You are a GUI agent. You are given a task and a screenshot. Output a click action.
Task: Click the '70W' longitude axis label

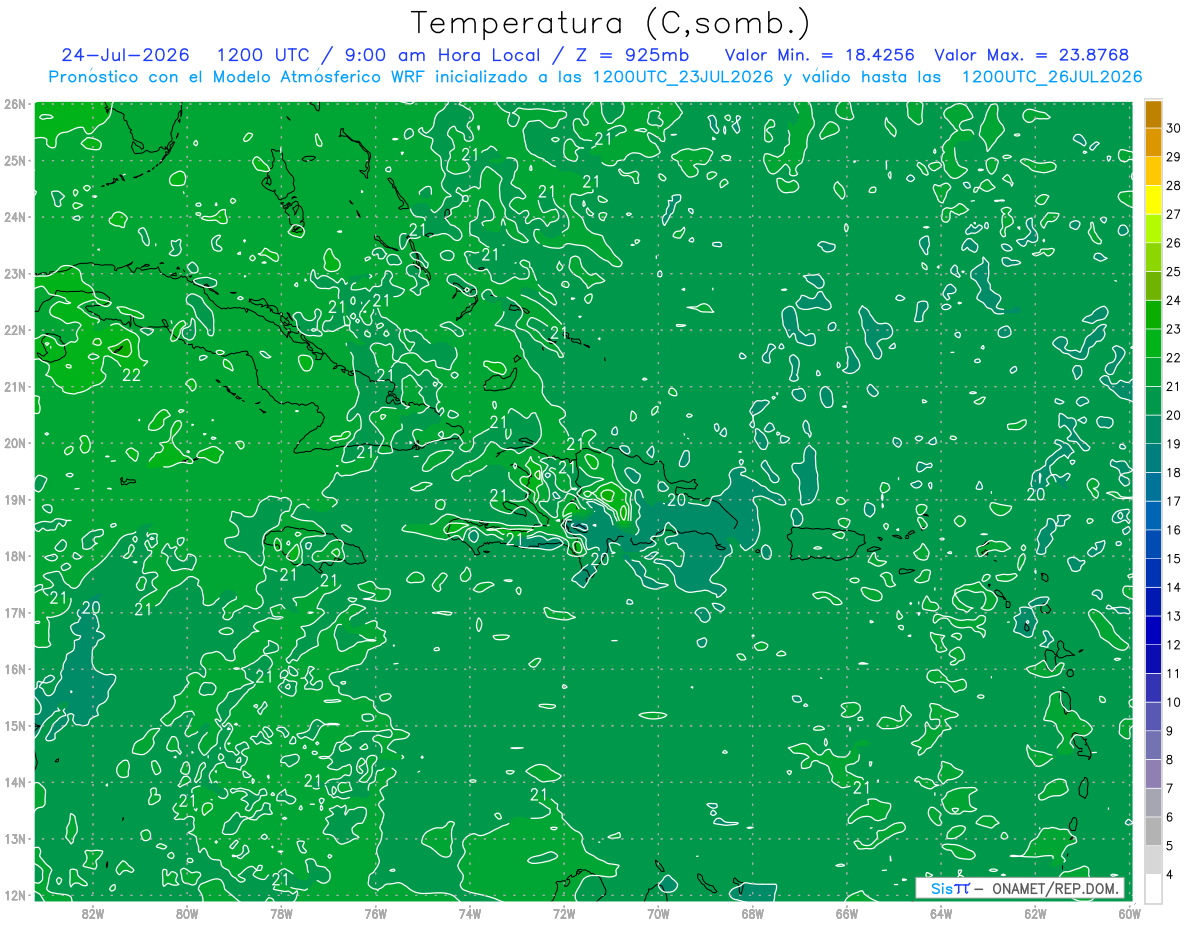pyautogui.click(x=658, y=912)
